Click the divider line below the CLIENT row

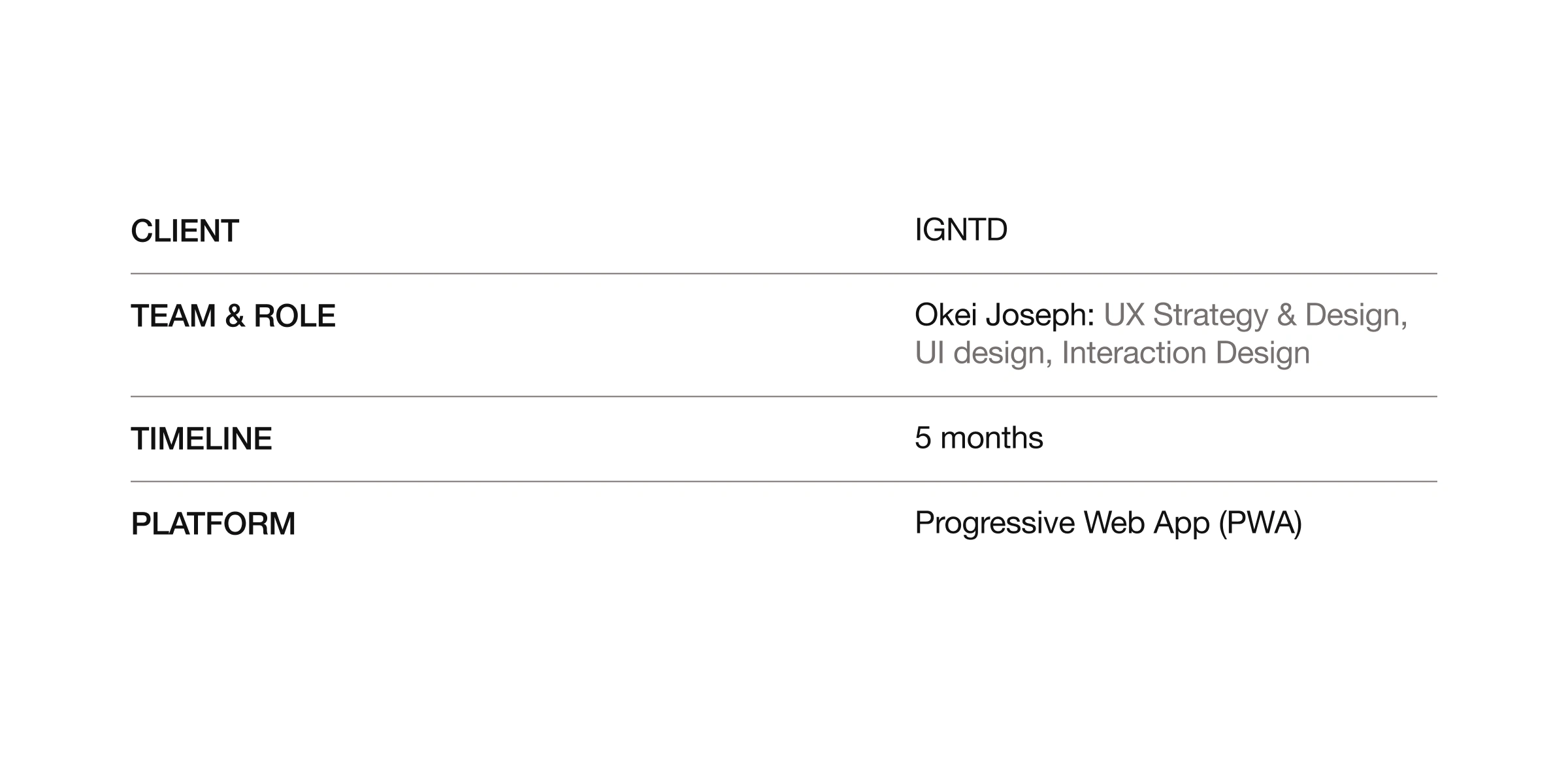[x=784, y=273]
